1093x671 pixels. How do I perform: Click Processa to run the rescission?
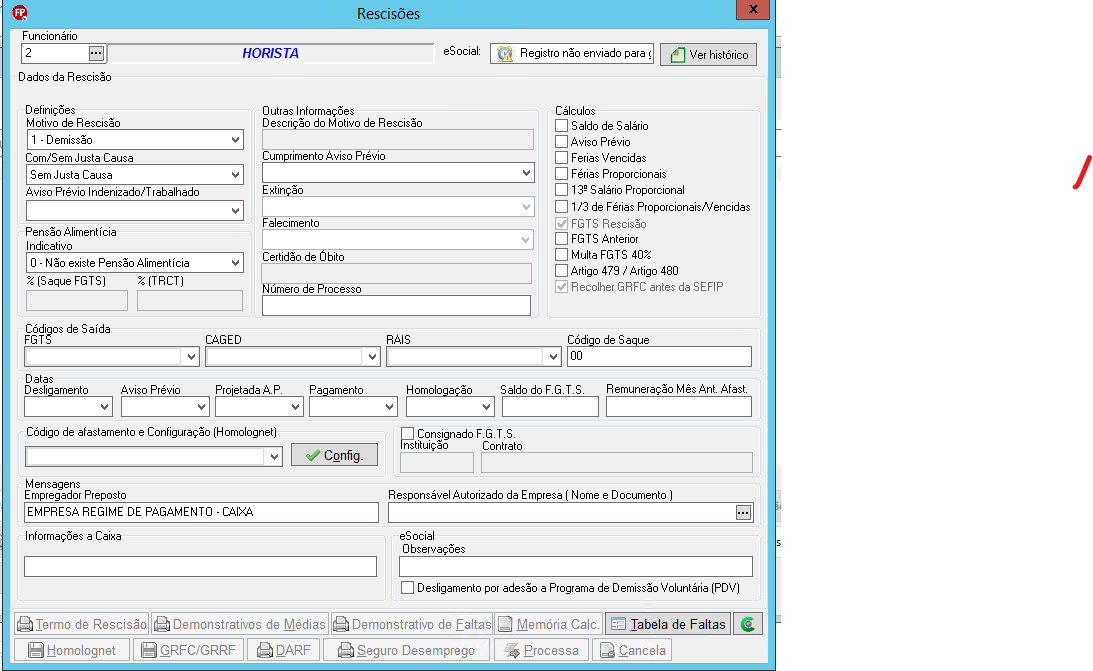tap(542, 650)
